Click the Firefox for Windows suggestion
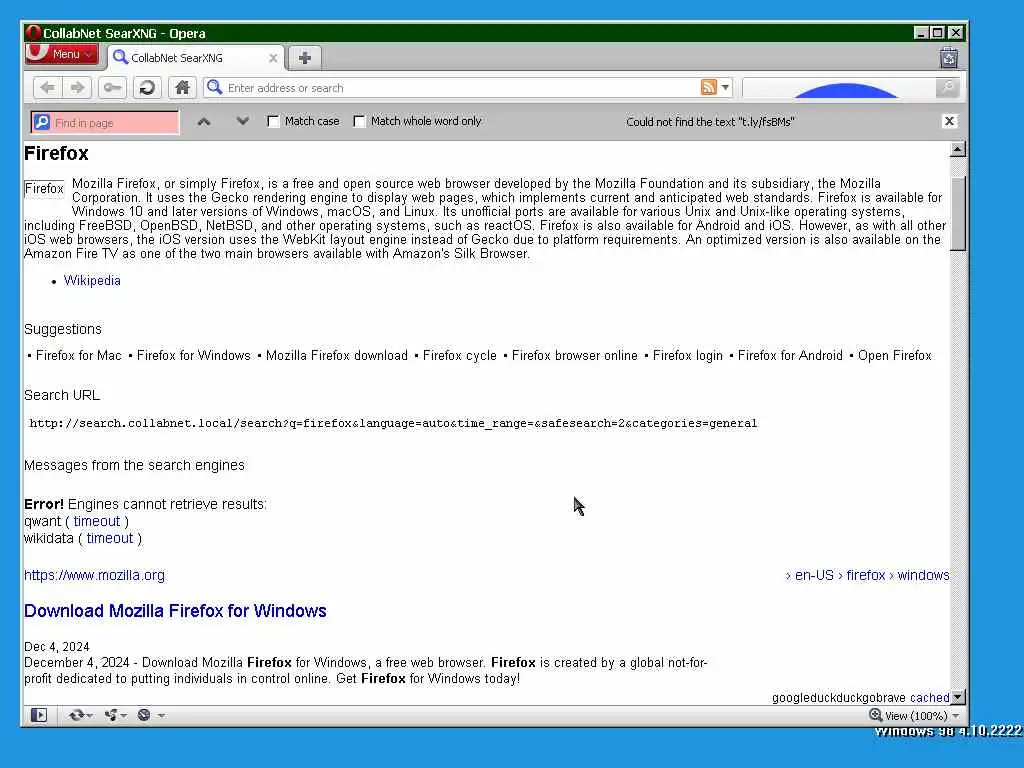 pos(193,355)
